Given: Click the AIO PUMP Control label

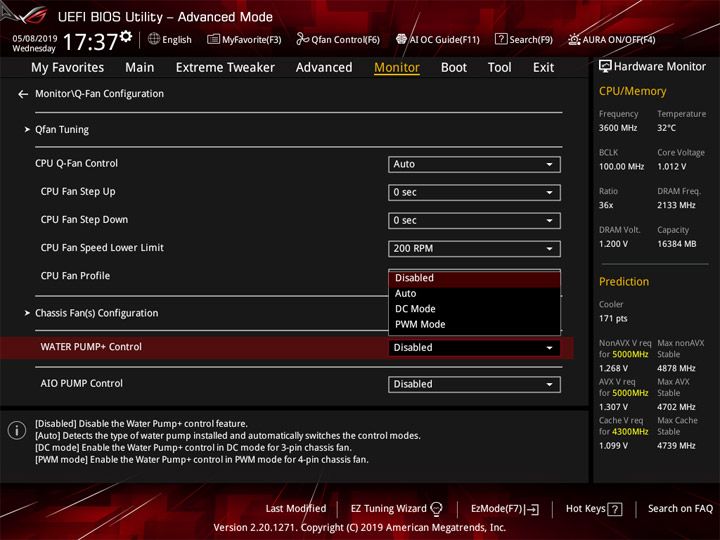Looking at the screenshot, I should (81, 383).
